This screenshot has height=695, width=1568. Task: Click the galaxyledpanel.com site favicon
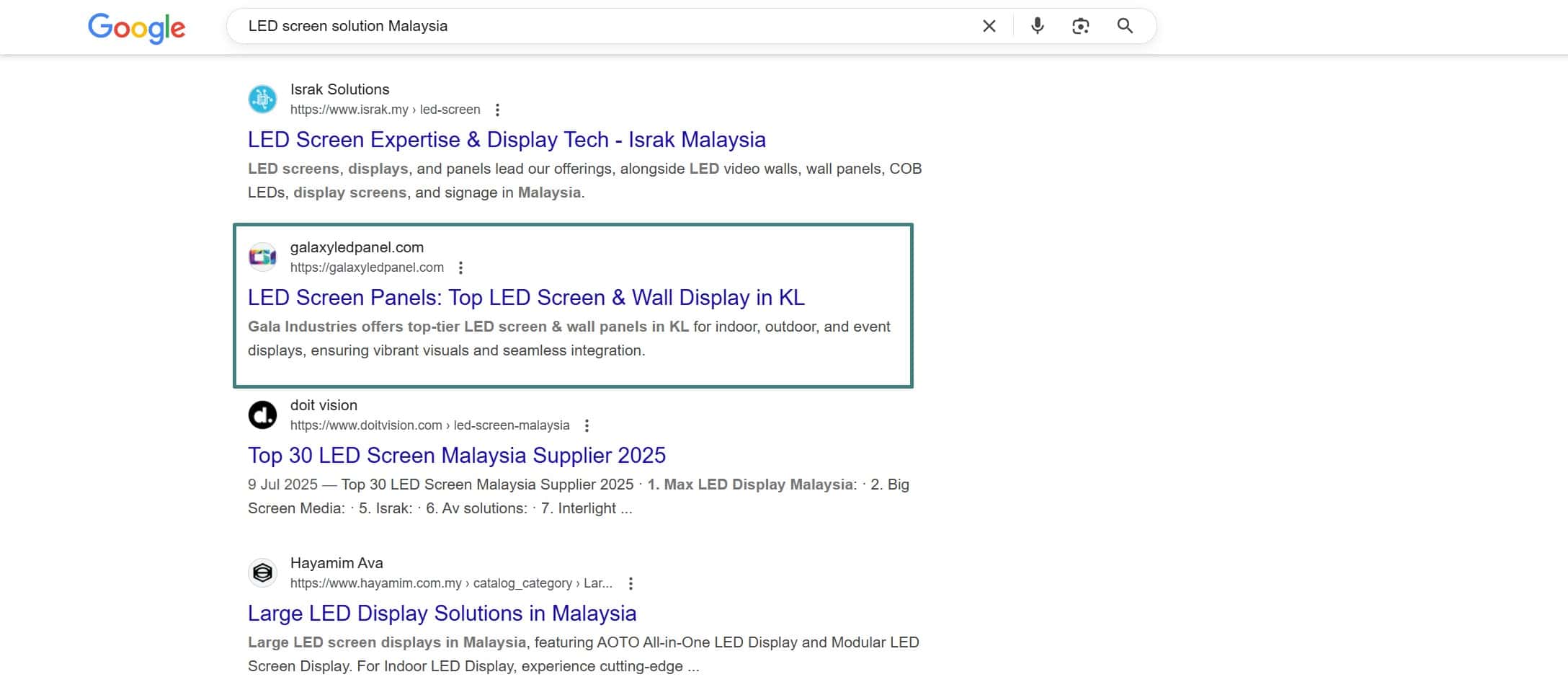pyautogui.click(x=262, y=257)
